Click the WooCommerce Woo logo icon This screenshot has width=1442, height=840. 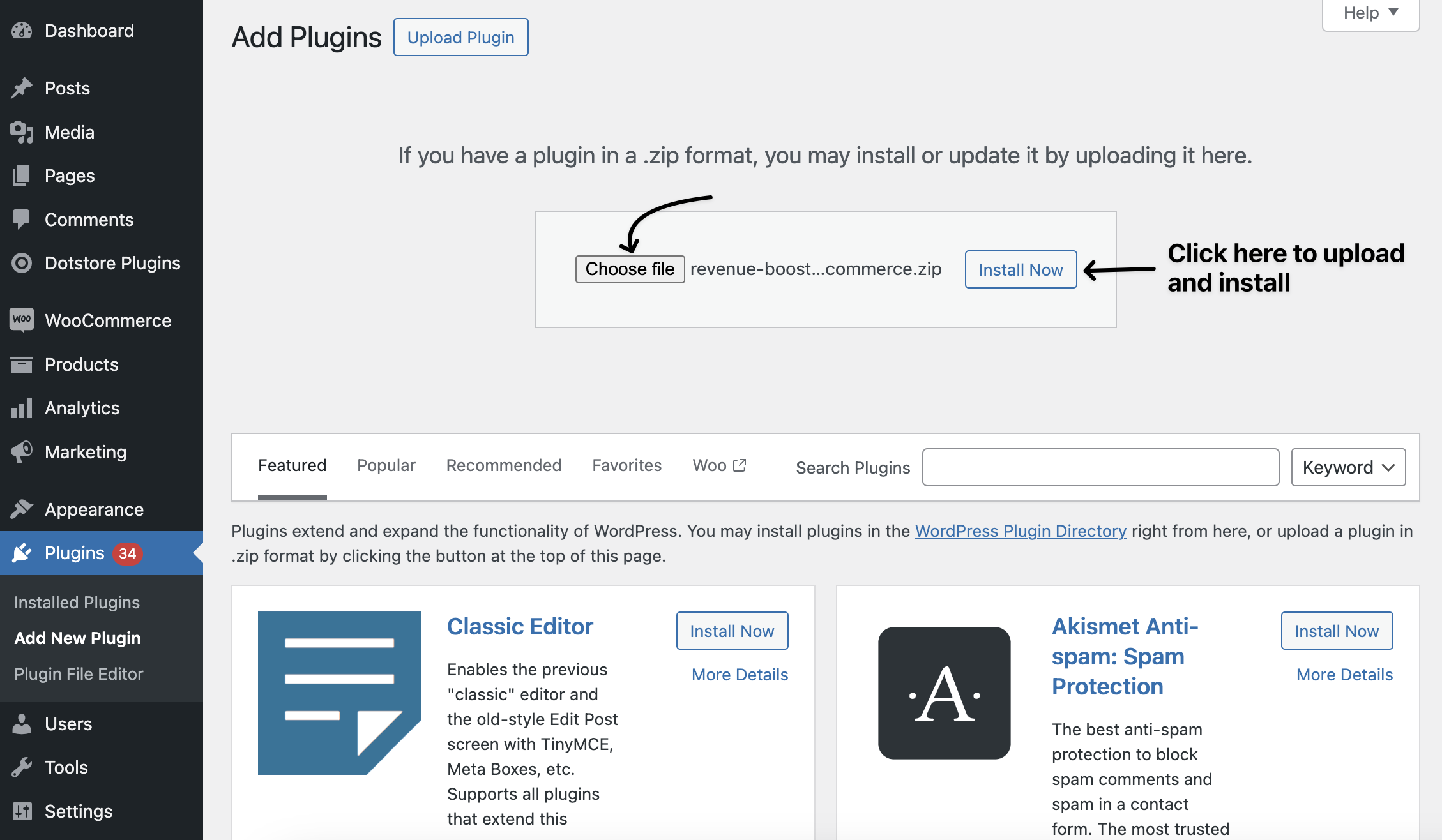(22, 320)
